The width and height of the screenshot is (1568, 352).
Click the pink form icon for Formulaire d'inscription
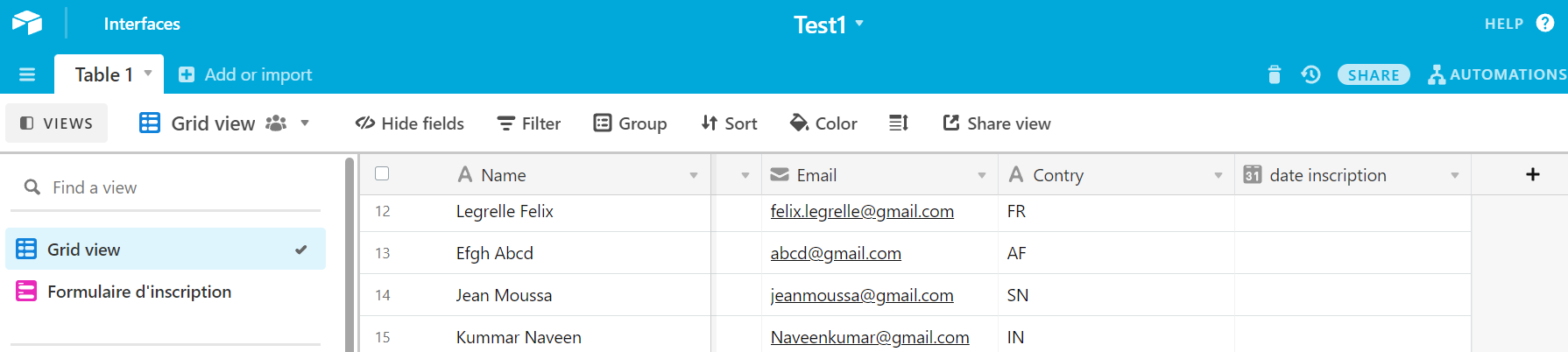point(26,291)
